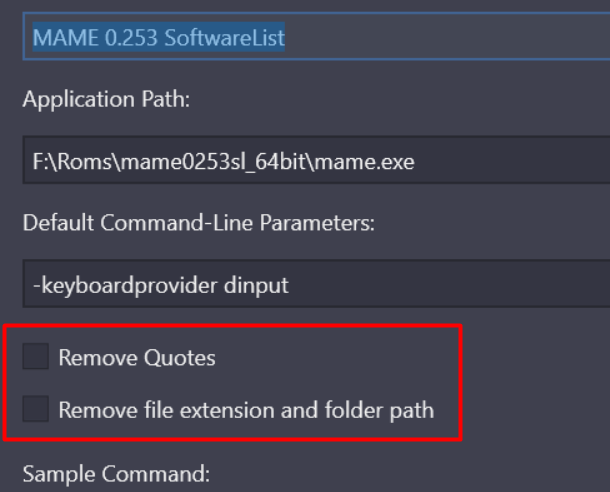Click the 'Default Command-Line Parameters:' label
Viewport: 610px width, 492px height.
click(x=199, y=223)
